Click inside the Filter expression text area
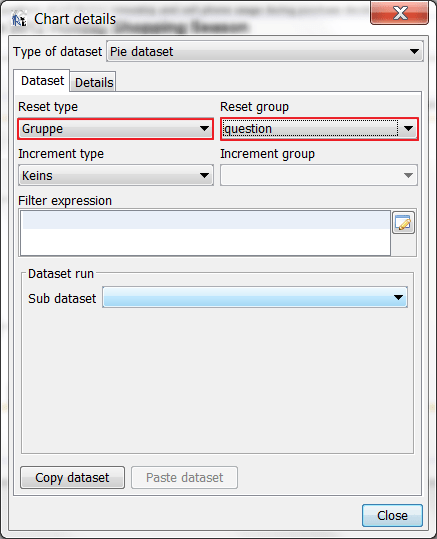 (205, 233)
